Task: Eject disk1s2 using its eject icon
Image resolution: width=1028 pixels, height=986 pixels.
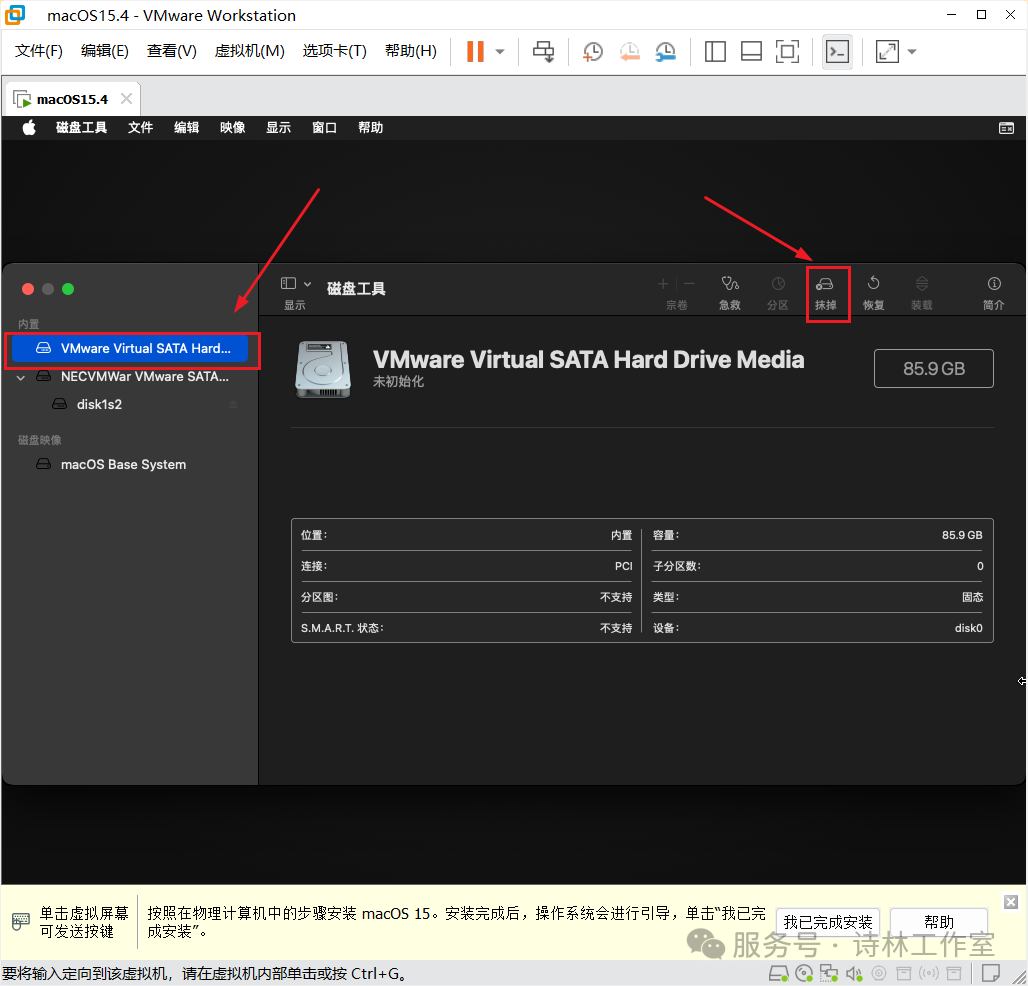Action: pos(233,404)
